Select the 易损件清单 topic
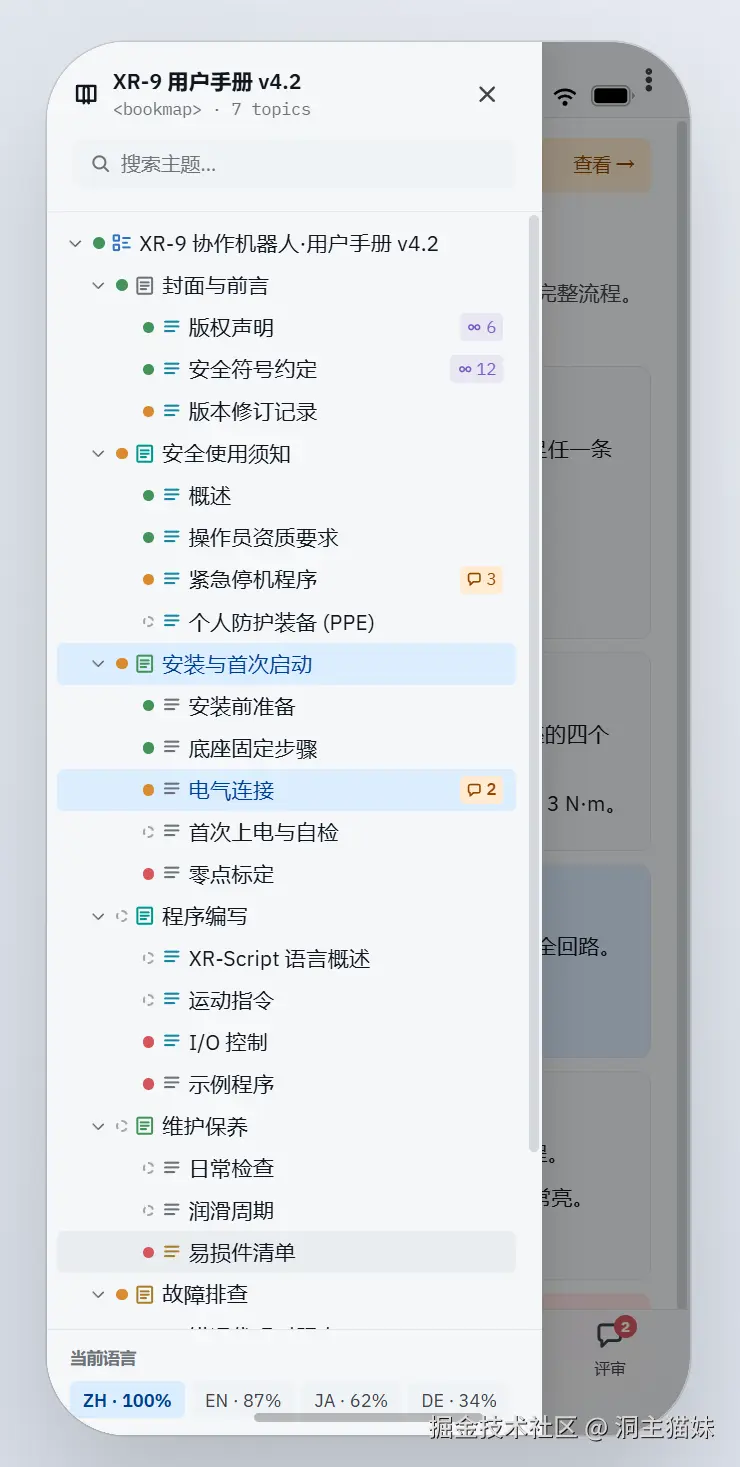This screenshot has height=1467, width=740. point(242,1252)
